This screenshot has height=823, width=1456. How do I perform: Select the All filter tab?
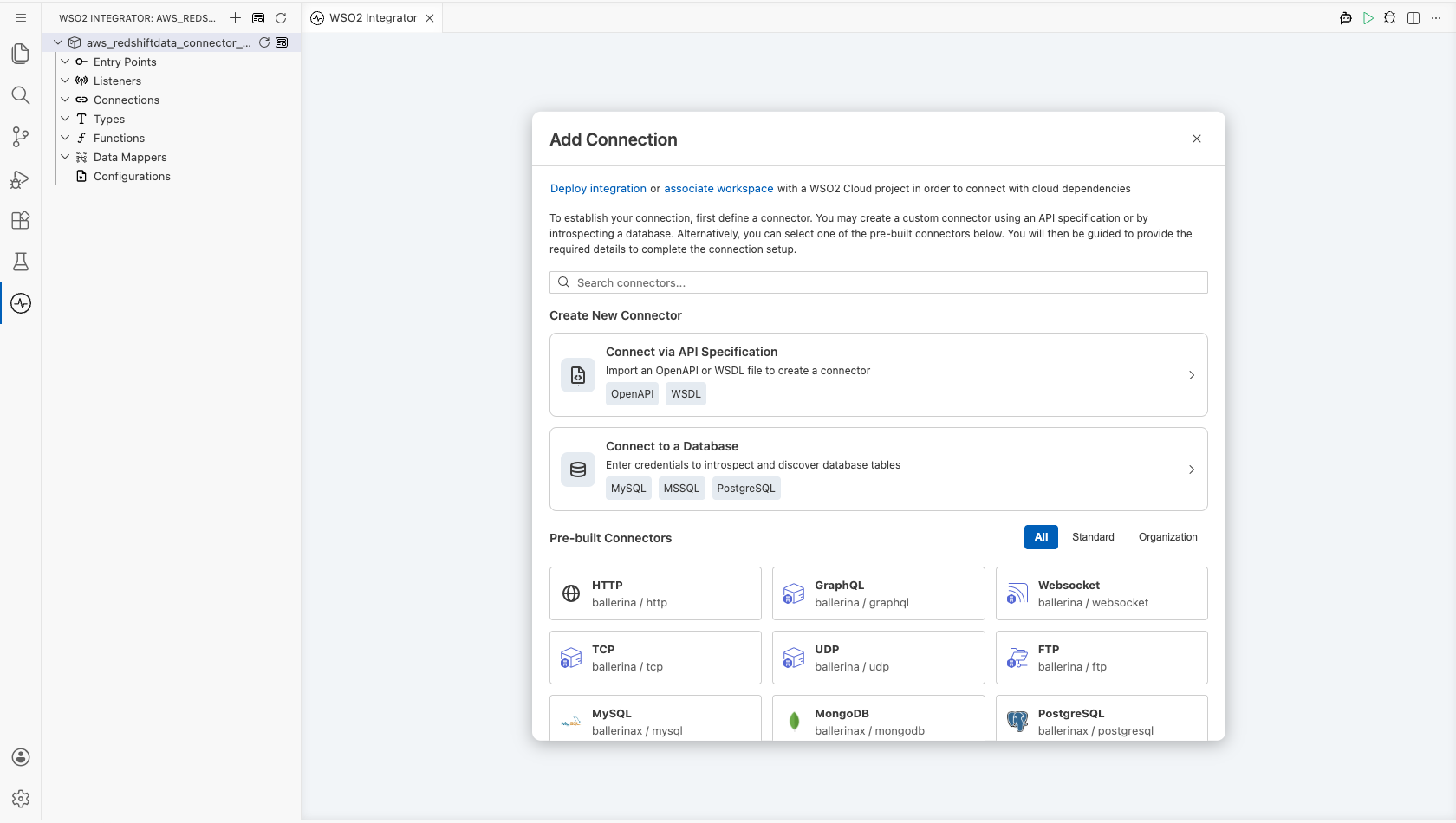(x=1041, y=537)
